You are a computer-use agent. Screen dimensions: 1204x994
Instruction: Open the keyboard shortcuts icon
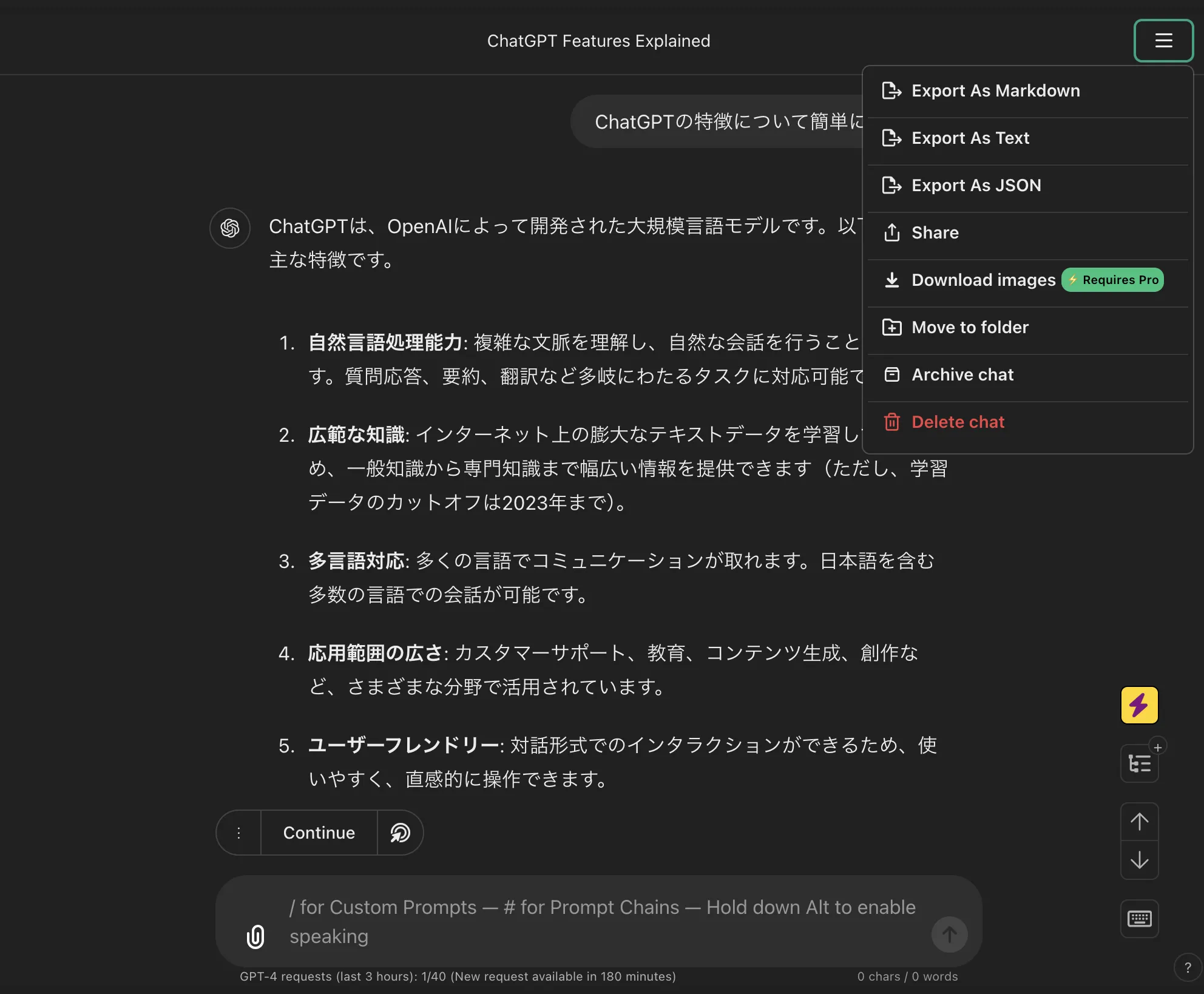coord(1139,919)
